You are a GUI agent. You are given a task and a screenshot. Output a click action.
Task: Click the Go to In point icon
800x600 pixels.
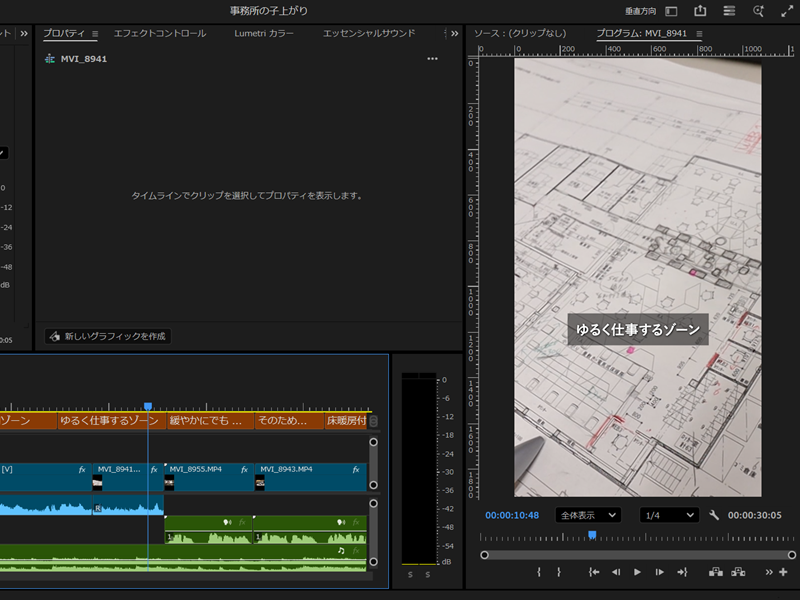(x=594, y=572)
